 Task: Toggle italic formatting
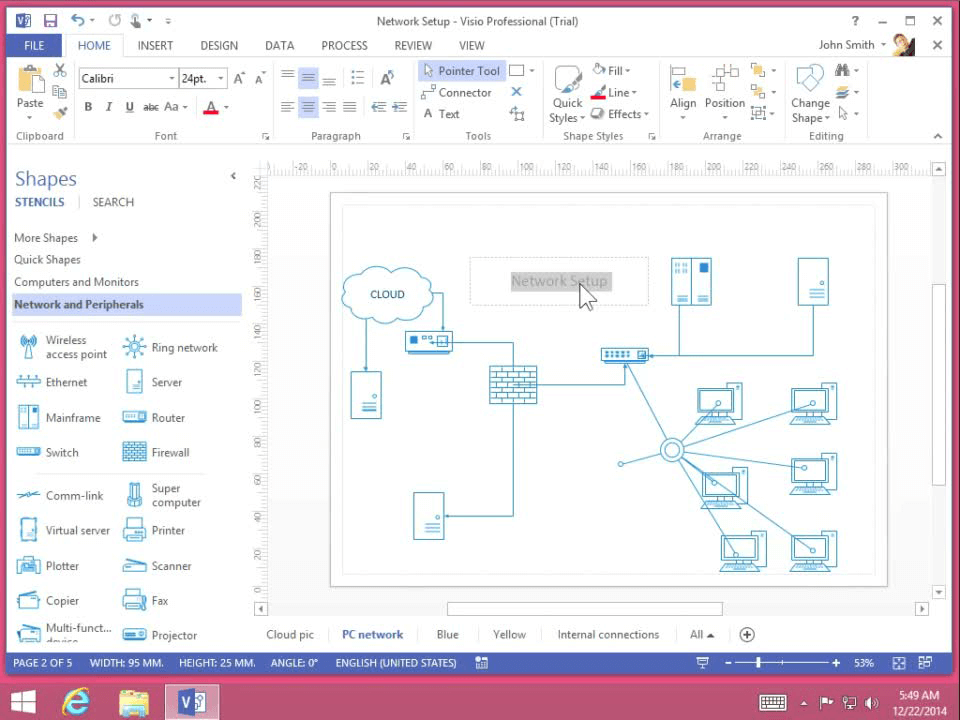[108, 107]
